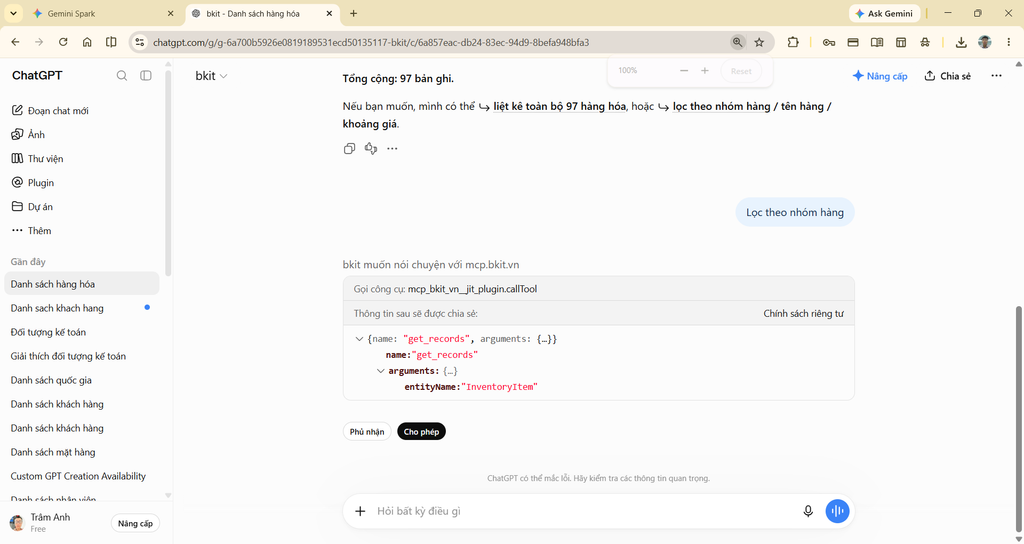Click the zoom Reset button
Screen dimensions: 1024x544
741,71
